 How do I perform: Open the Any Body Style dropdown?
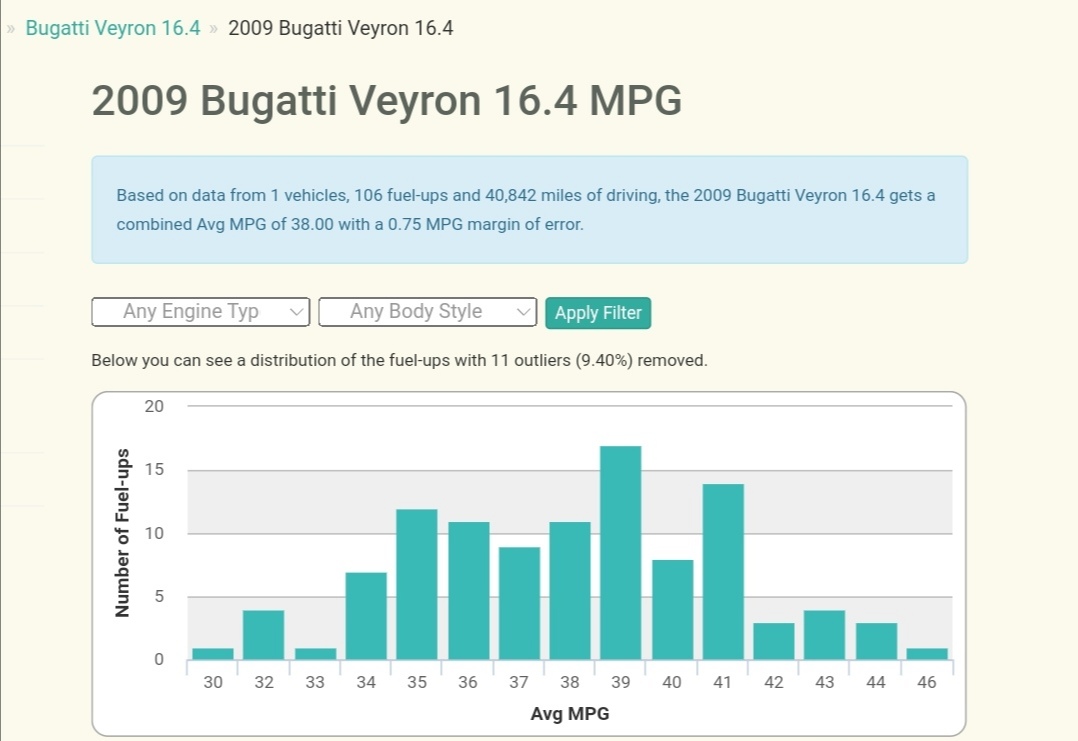coord(428,312)
